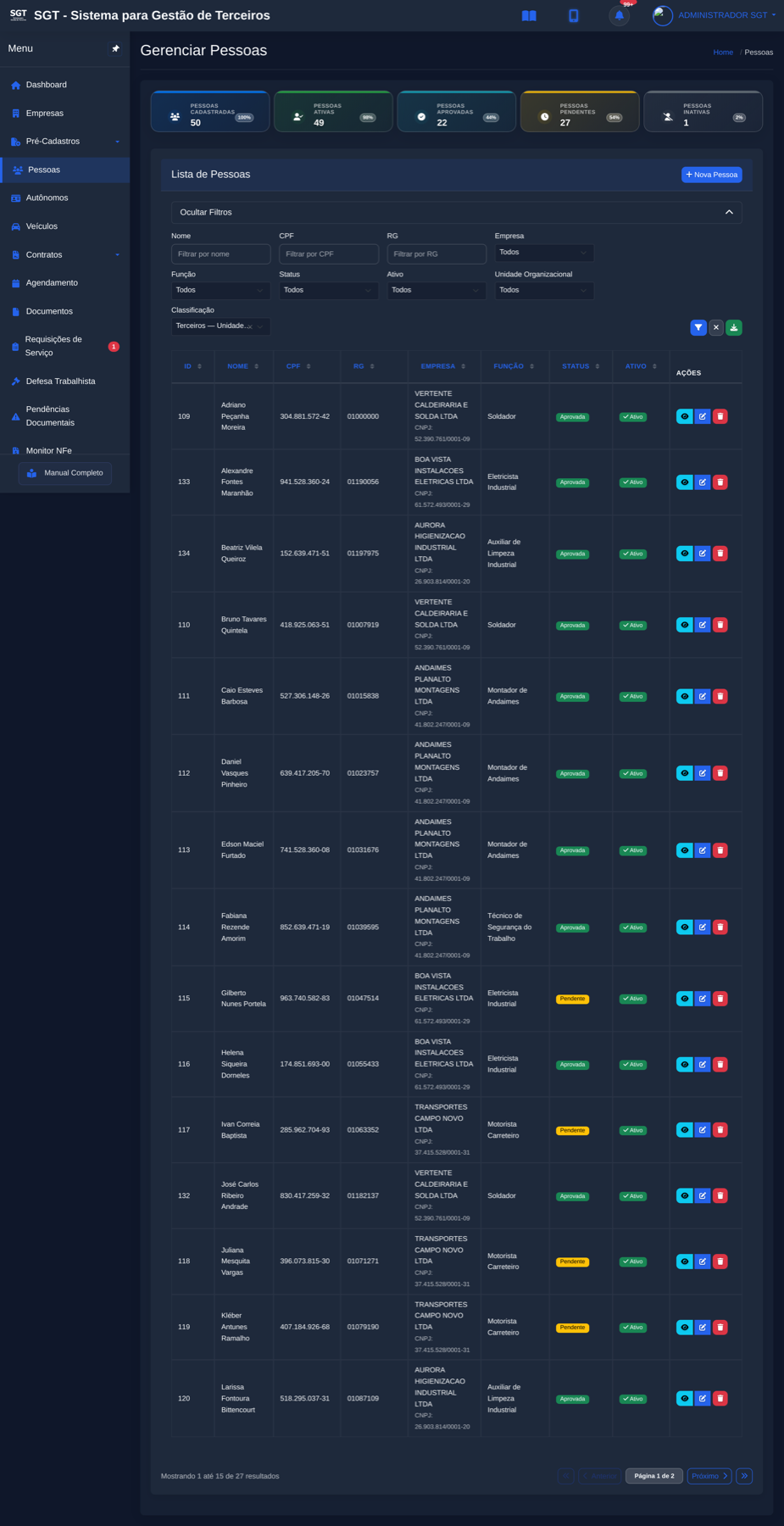The image size is (784, 1526).
Task: Clear filters using the X button
Action: click(716, 327)
